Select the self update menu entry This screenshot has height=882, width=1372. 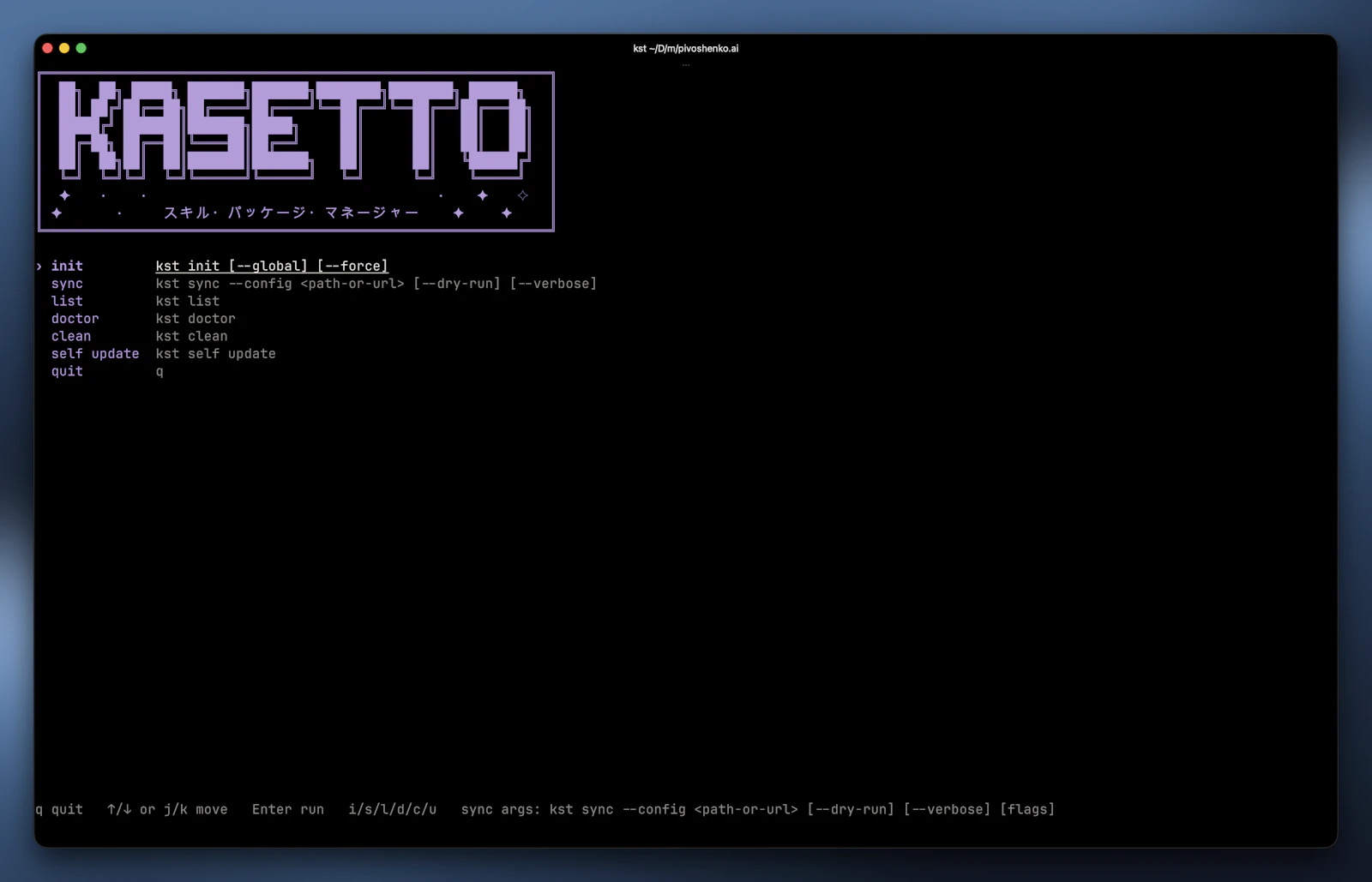pos(95,354)
